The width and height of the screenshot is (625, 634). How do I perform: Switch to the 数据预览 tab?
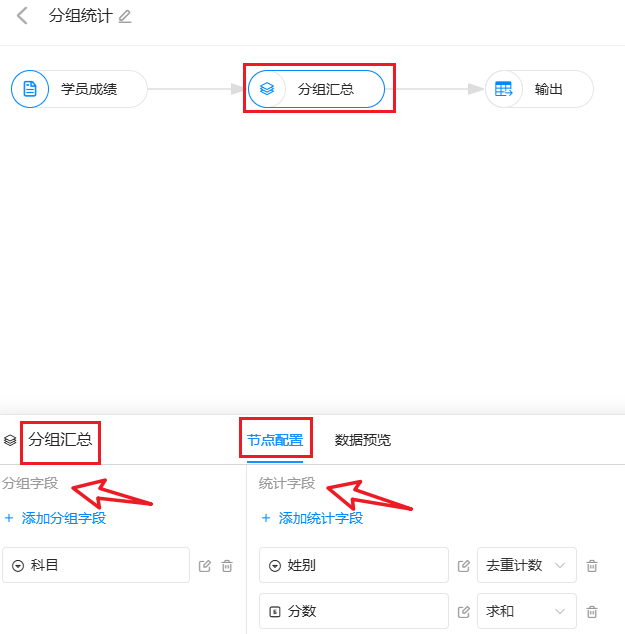point(363,440)
